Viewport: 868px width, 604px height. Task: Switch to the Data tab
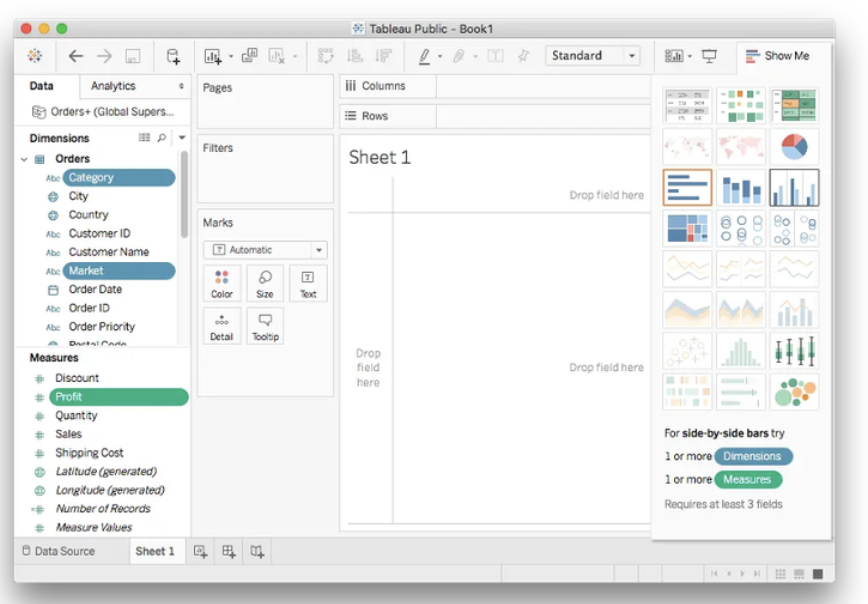click(x=42, y=86)
